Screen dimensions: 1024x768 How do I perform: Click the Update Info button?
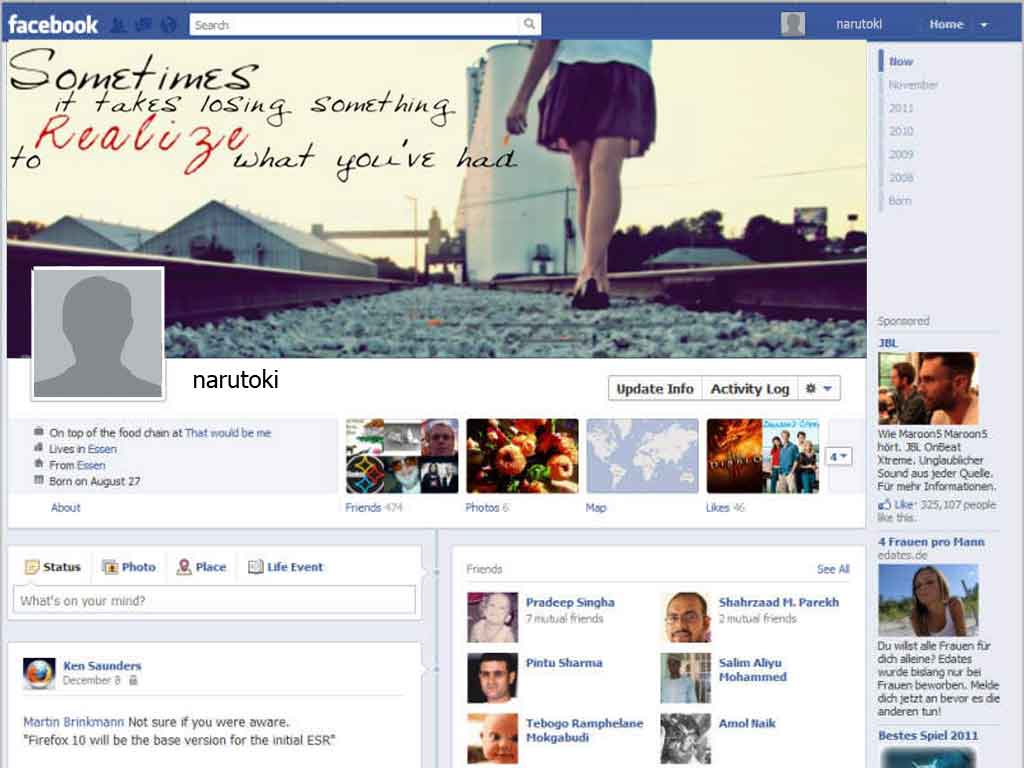click(654, 389)
